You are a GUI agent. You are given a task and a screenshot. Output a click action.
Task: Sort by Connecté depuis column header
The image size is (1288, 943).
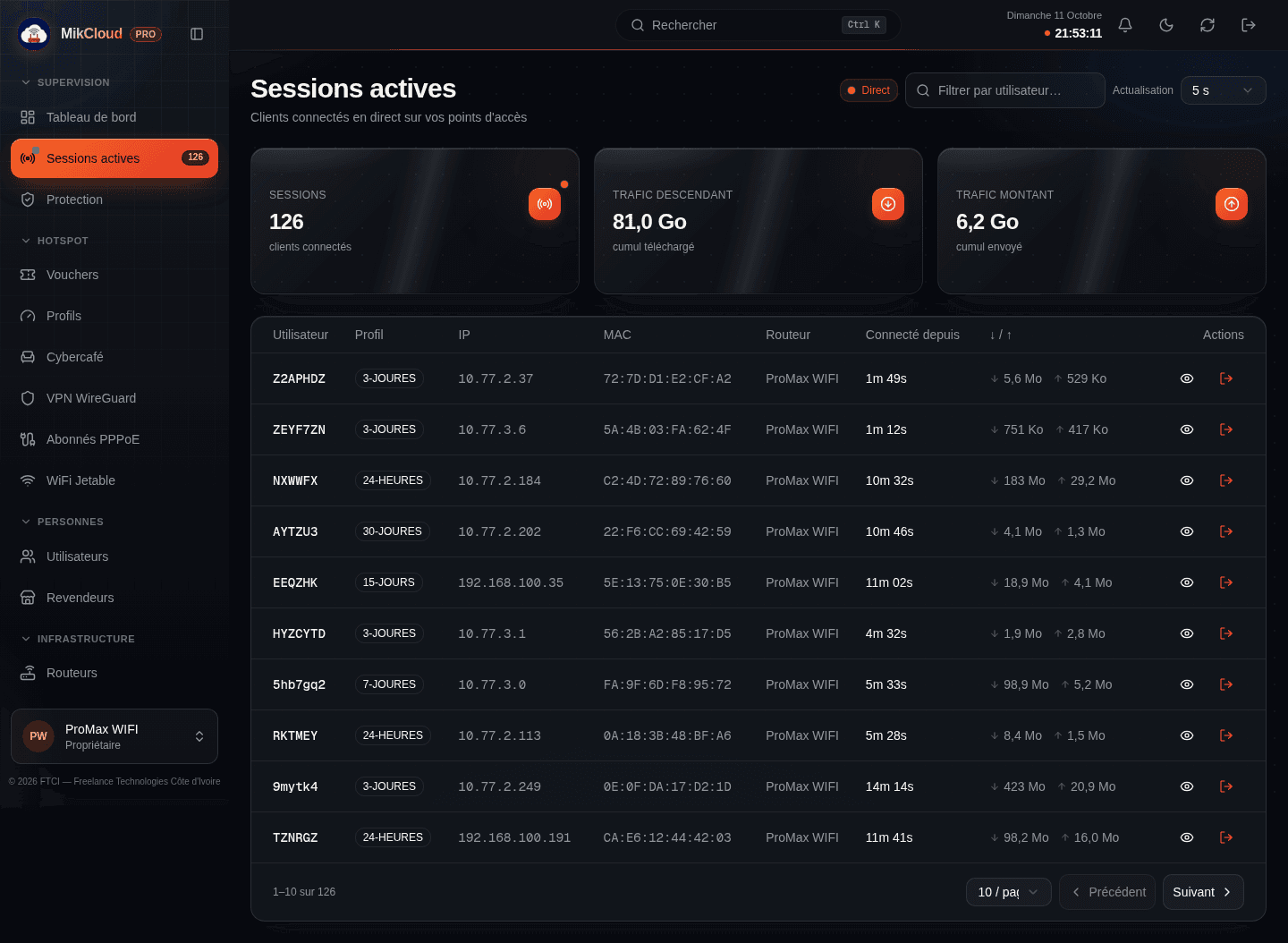pyautogui.click(x=912, y=335)
